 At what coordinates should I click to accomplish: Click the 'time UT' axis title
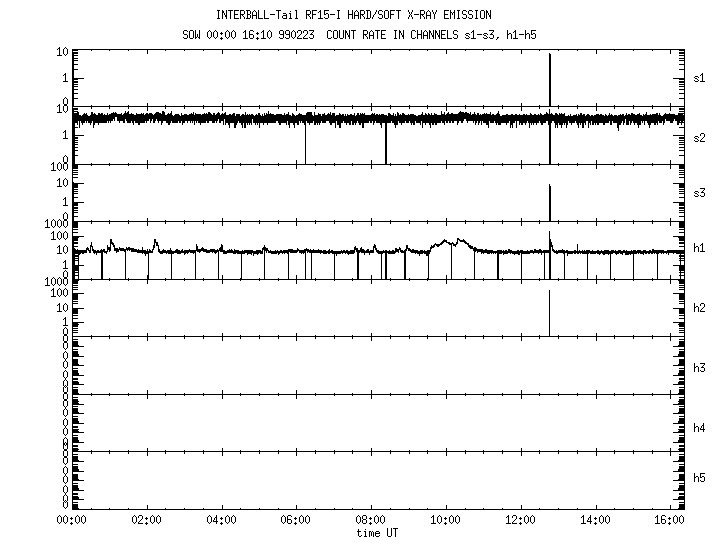[376, 534]
